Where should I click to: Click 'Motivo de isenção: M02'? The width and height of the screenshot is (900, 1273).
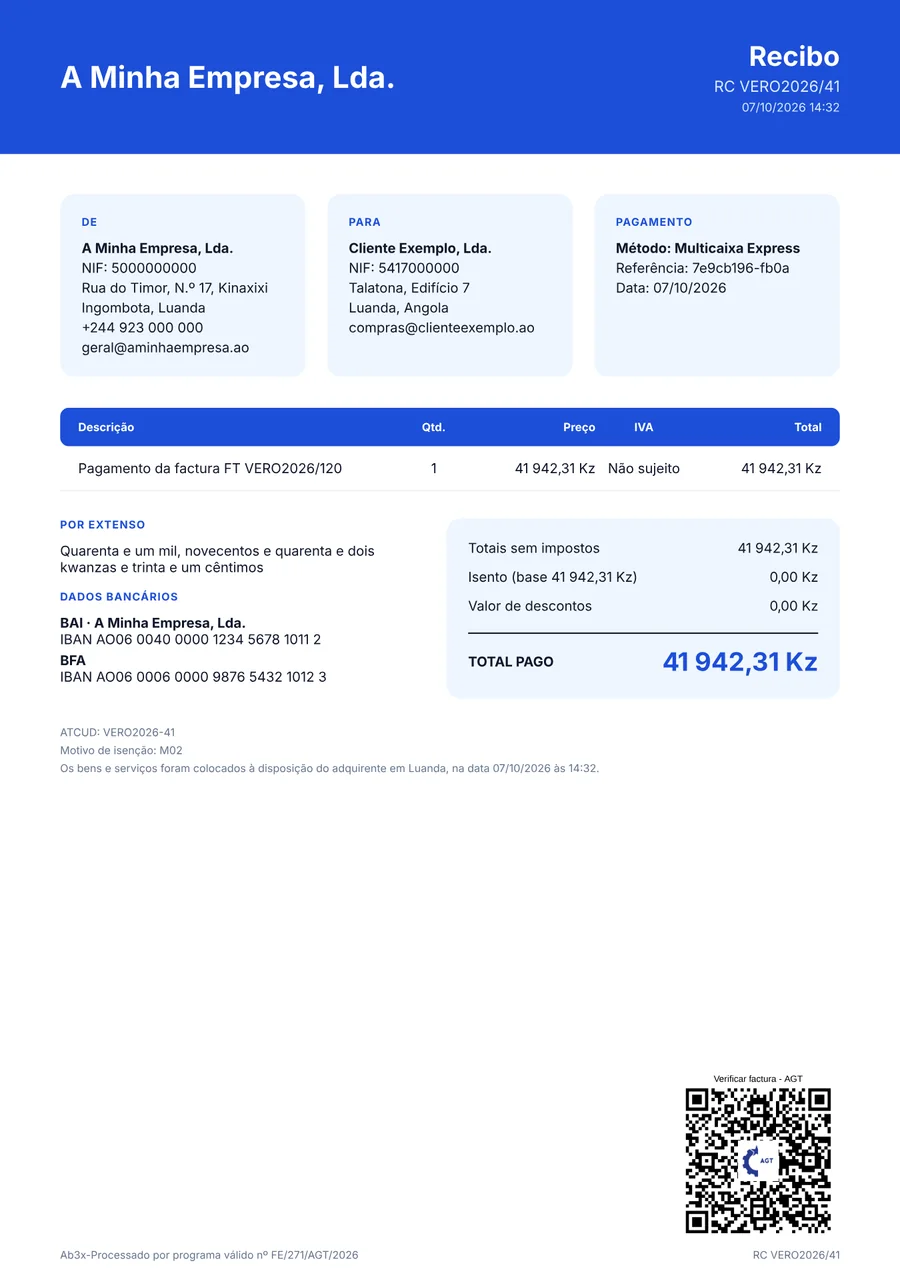[121, 750]
